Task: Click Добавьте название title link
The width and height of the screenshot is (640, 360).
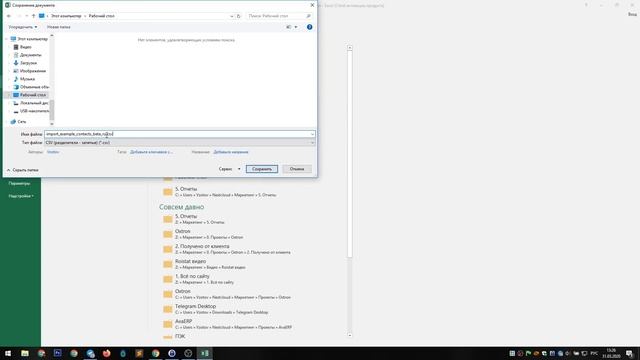Action: coord(231,152)
